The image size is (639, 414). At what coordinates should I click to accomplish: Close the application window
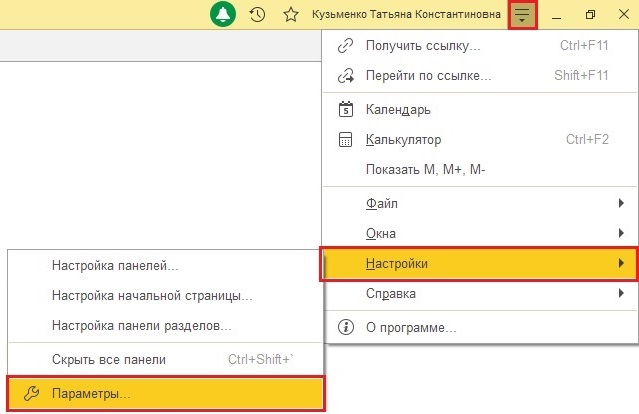pos(624,15)
